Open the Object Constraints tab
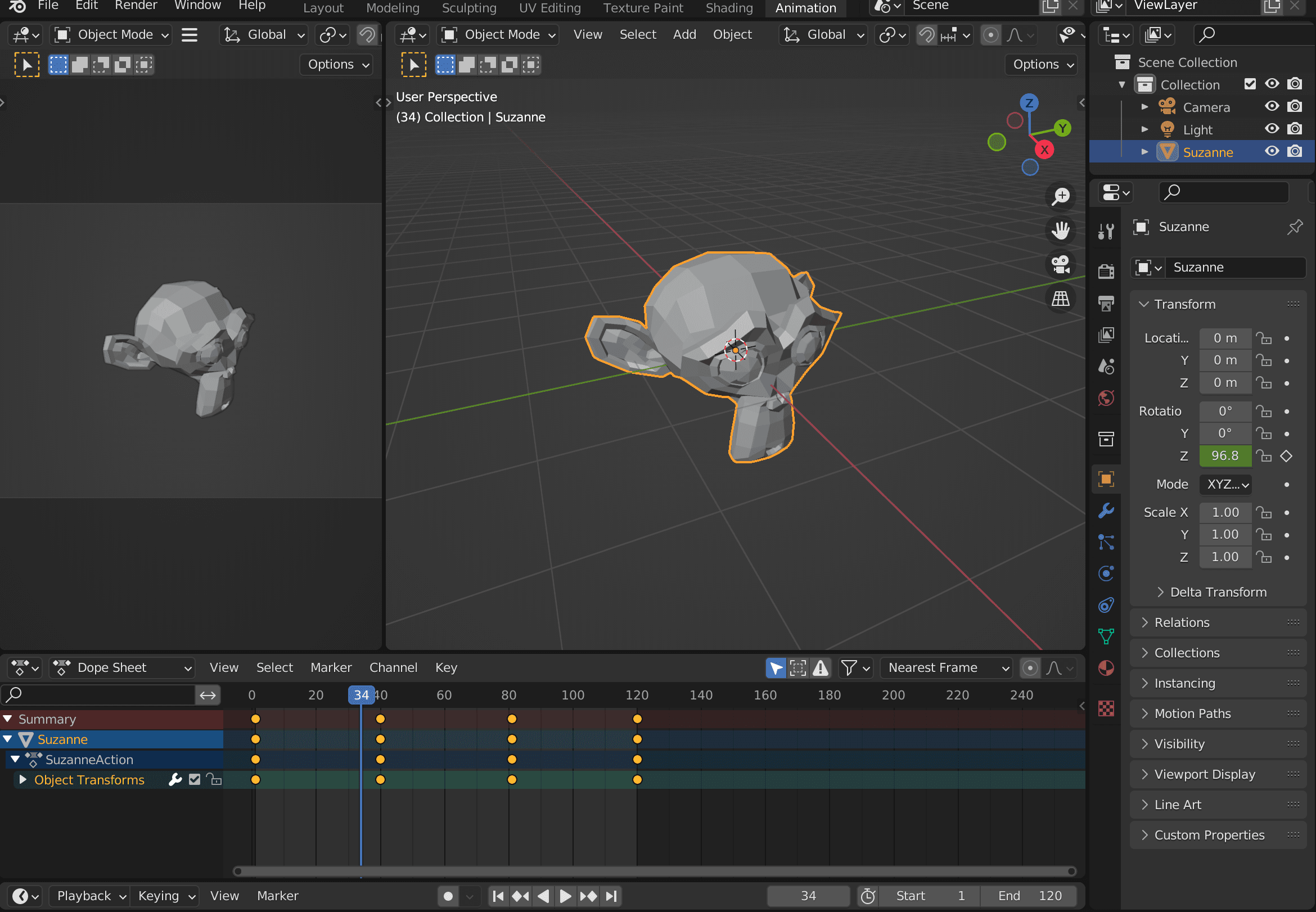 [1106, 604]
